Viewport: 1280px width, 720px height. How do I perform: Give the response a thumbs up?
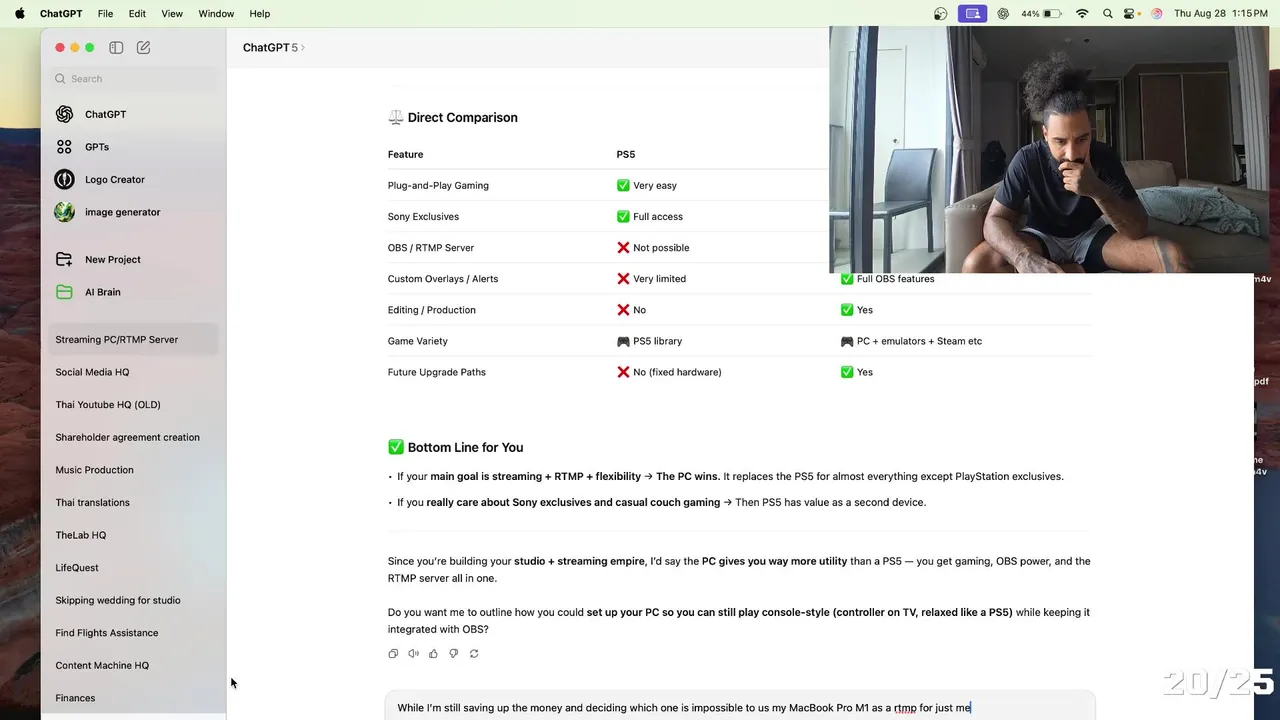433,653
